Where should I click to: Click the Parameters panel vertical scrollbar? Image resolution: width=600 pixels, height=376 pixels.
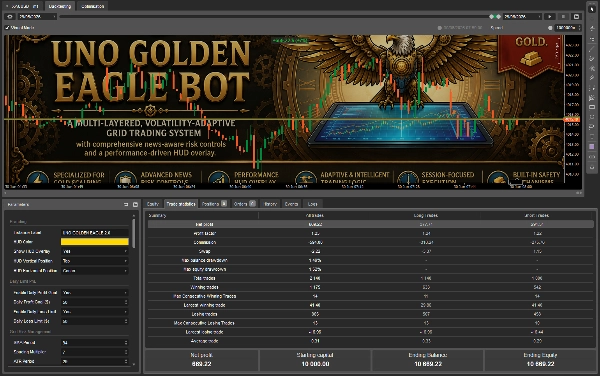[134, 233]
